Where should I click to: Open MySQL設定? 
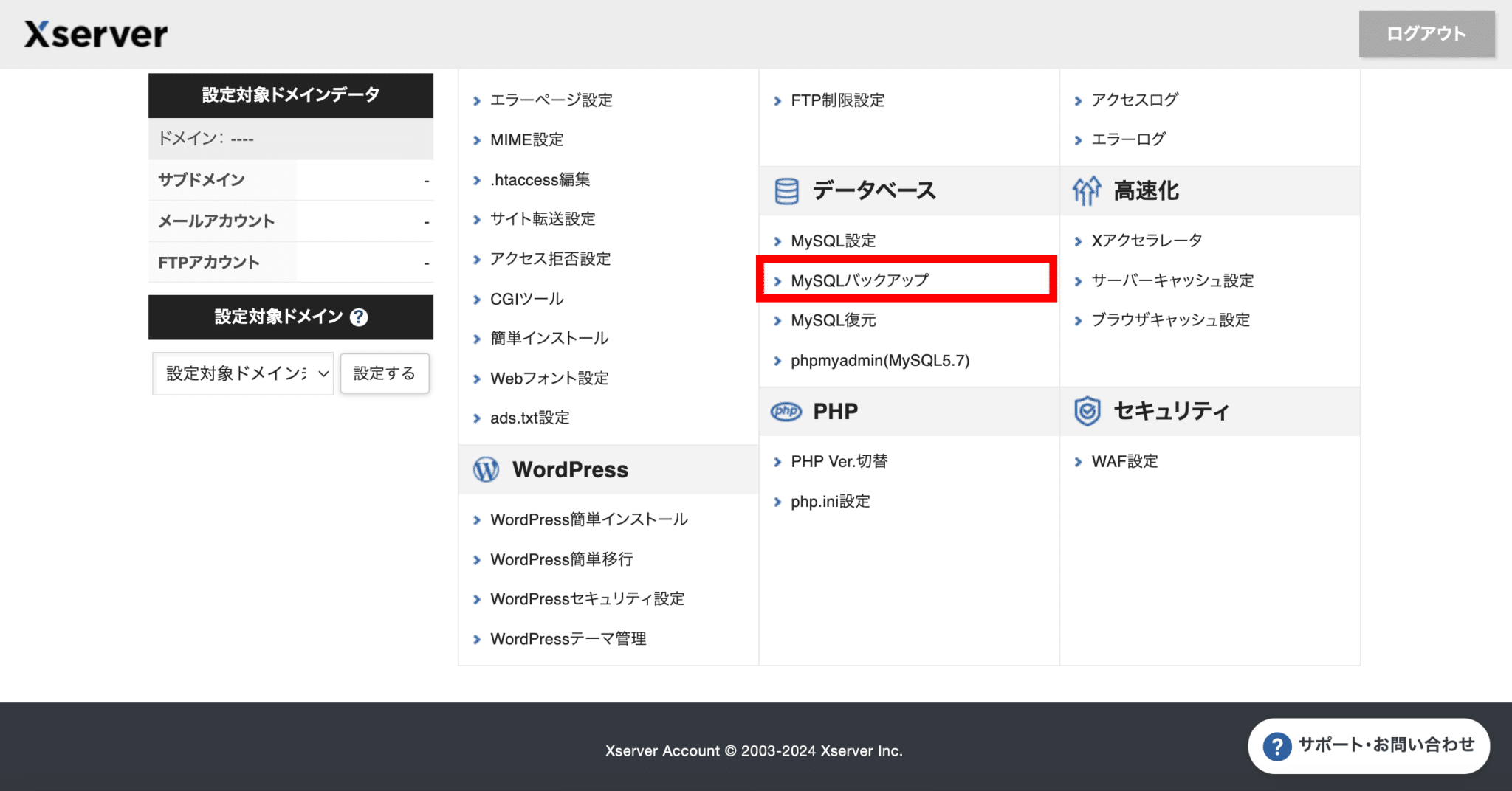832,240
